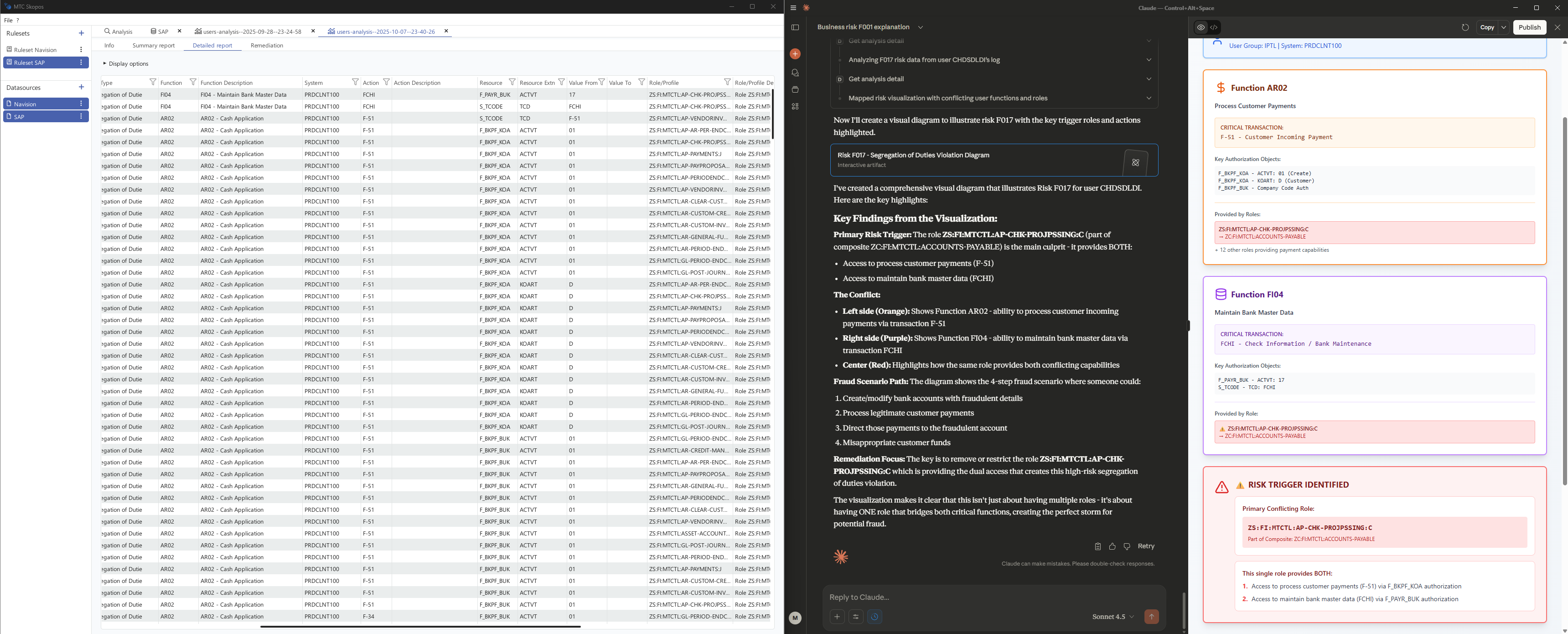Start a new chat with plus icon

795,54
